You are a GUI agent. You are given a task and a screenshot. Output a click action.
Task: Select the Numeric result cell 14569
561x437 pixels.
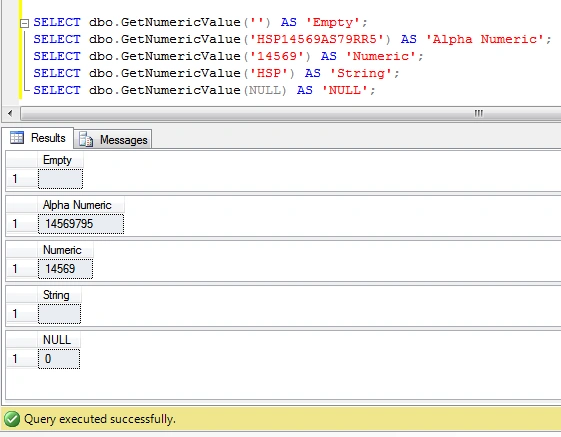click(65, 269)
